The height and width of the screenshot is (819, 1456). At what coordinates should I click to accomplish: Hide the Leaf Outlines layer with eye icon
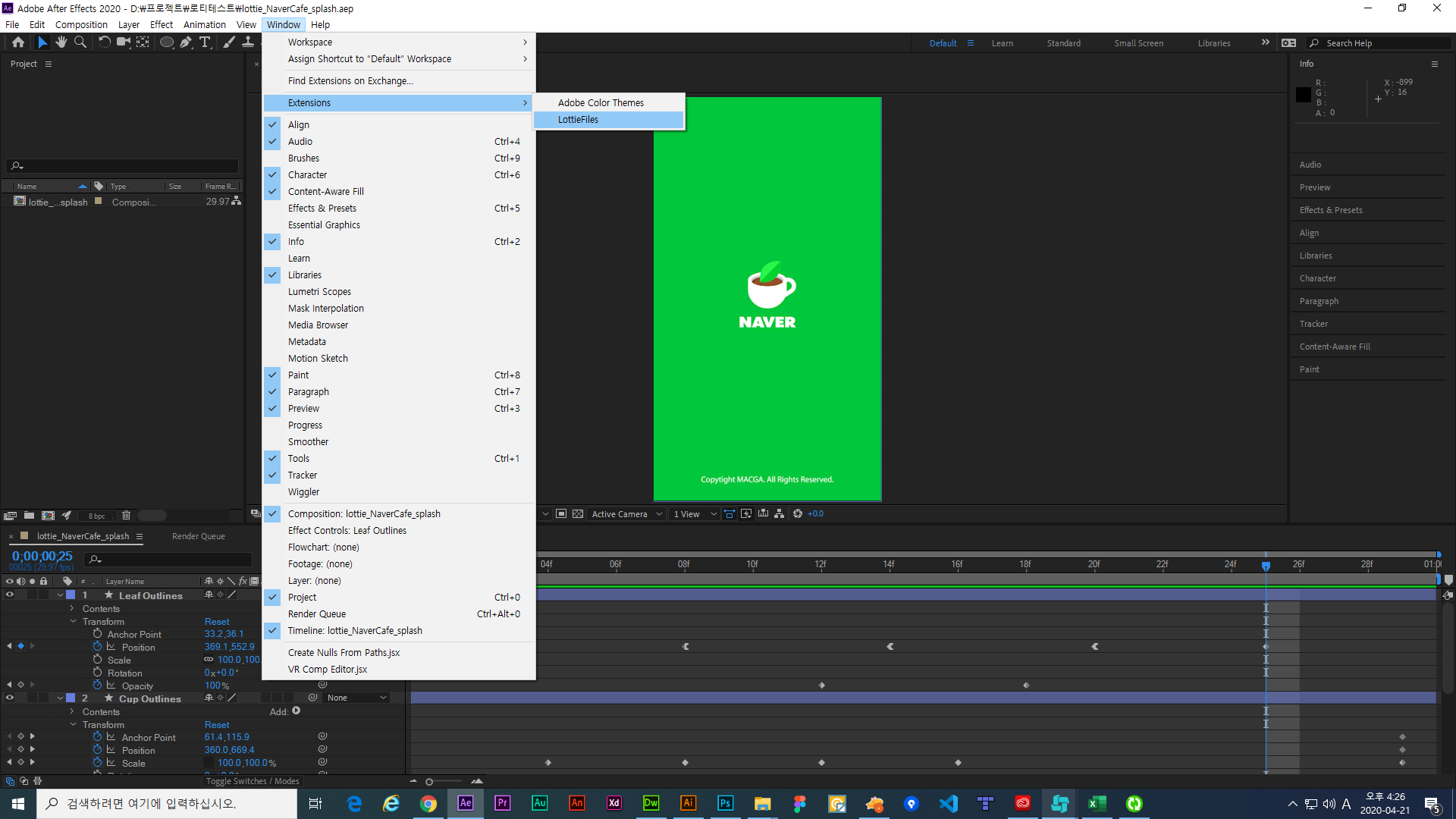(x=10, y=595)
